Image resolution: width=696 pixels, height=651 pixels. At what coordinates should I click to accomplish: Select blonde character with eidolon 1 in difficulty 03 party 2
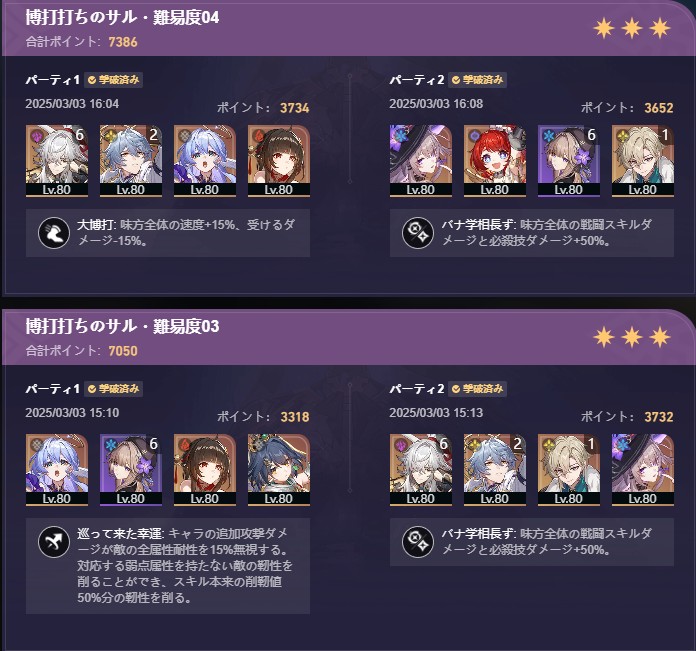[569, 469]
